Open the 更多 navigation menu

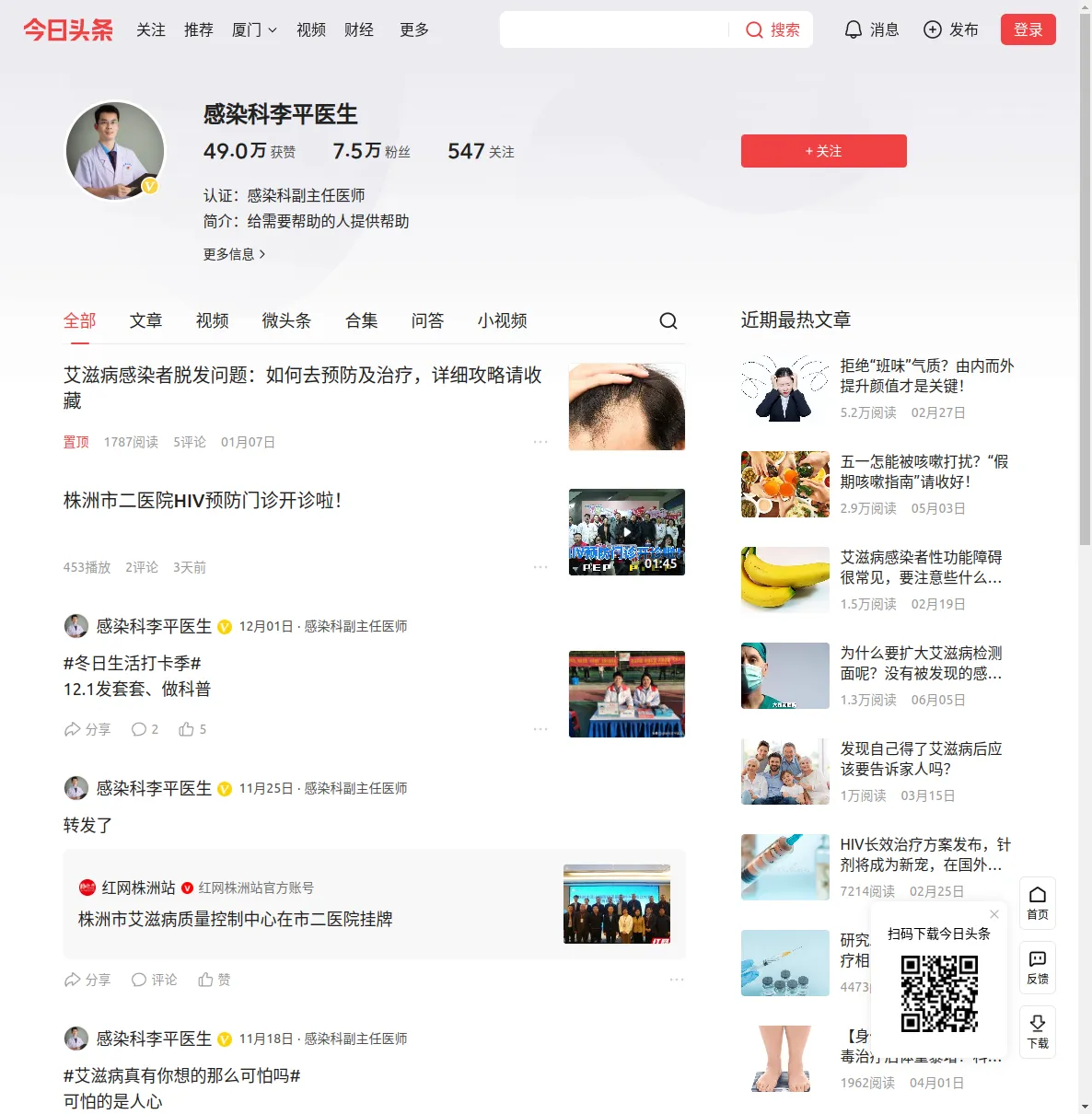click(x=414, y=29)
